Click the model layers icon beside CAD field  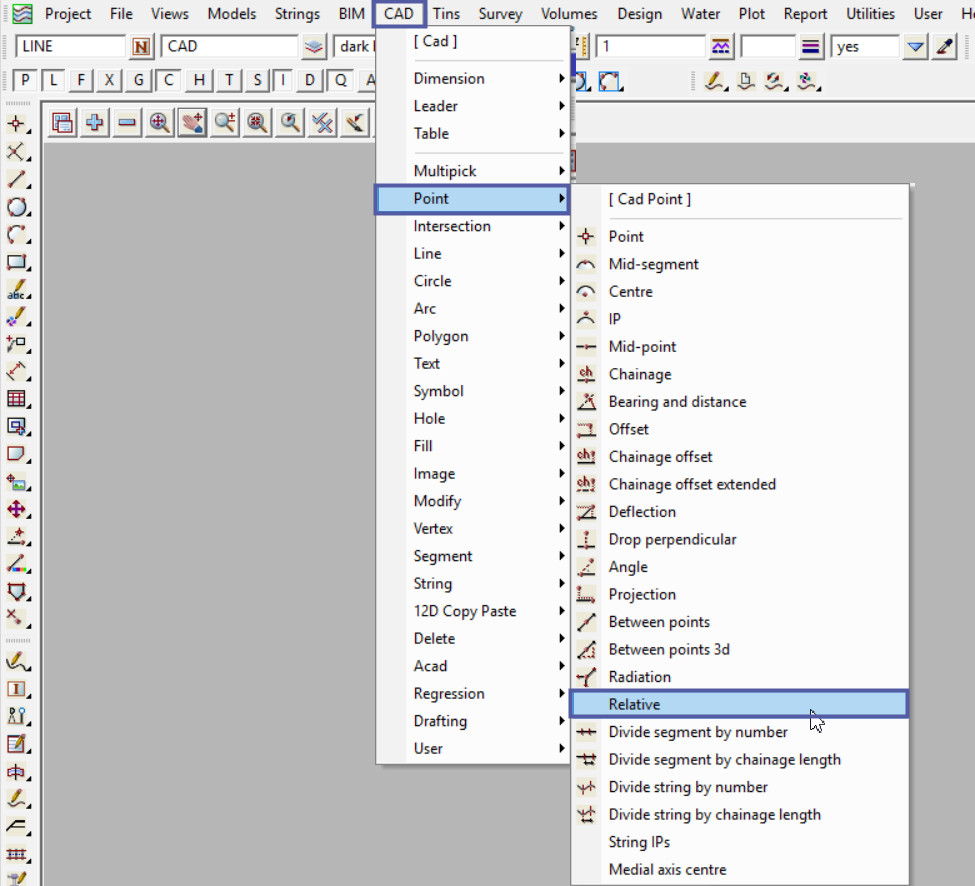click(x=315, y=47)
